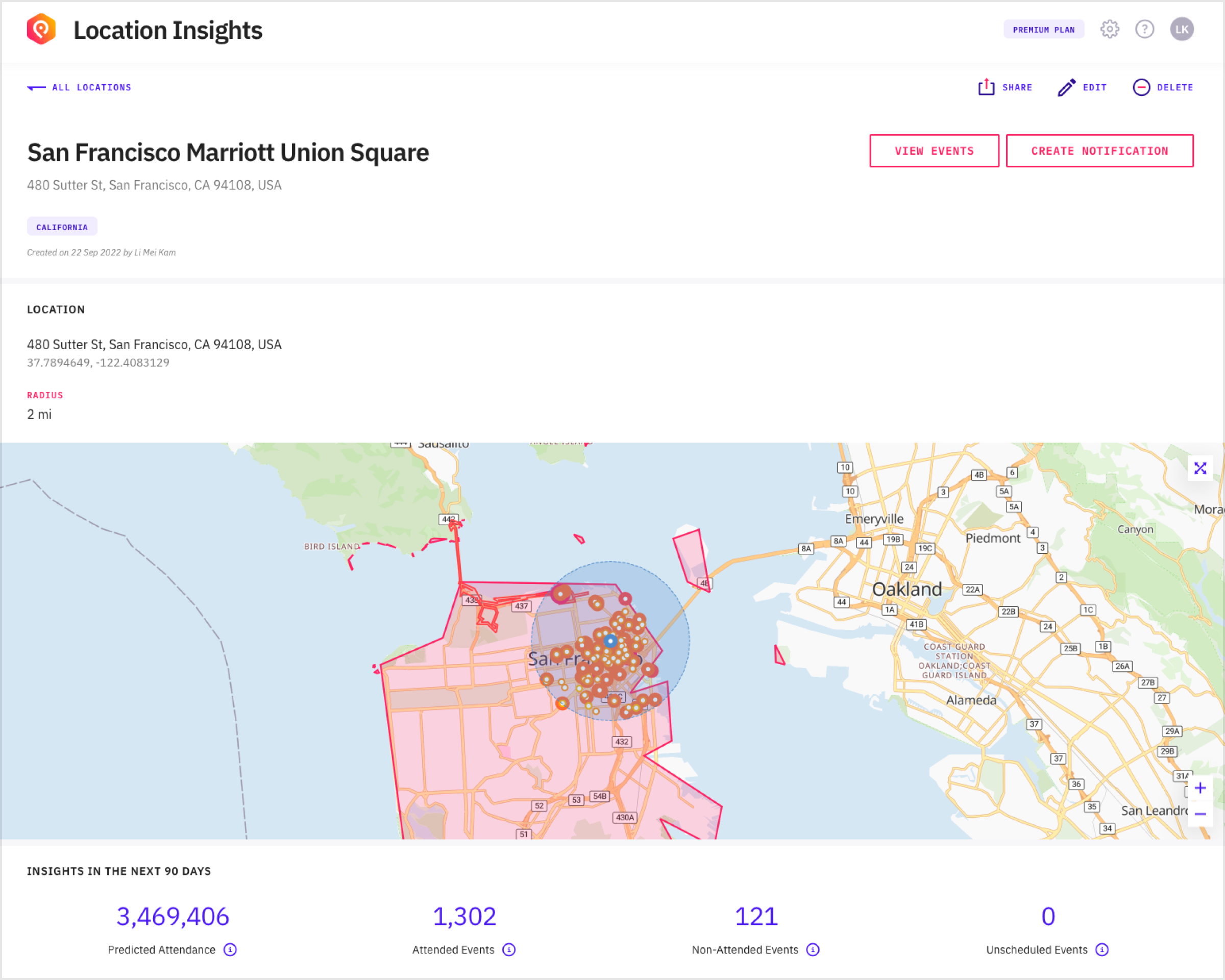1225x980 pixels.
Task: Click the Delete minus-circle icon
Action: click(x=1141, y=87)
